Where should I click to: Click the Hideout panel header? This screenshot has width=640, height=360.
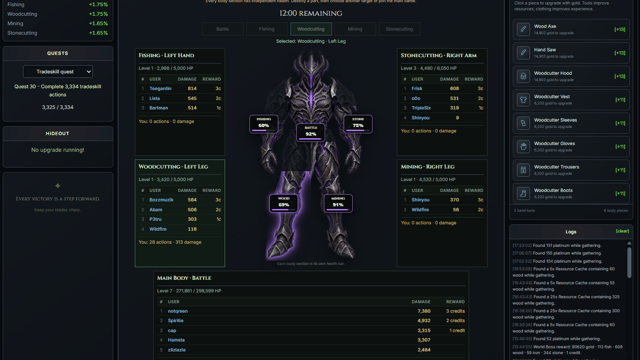[58, 133]
